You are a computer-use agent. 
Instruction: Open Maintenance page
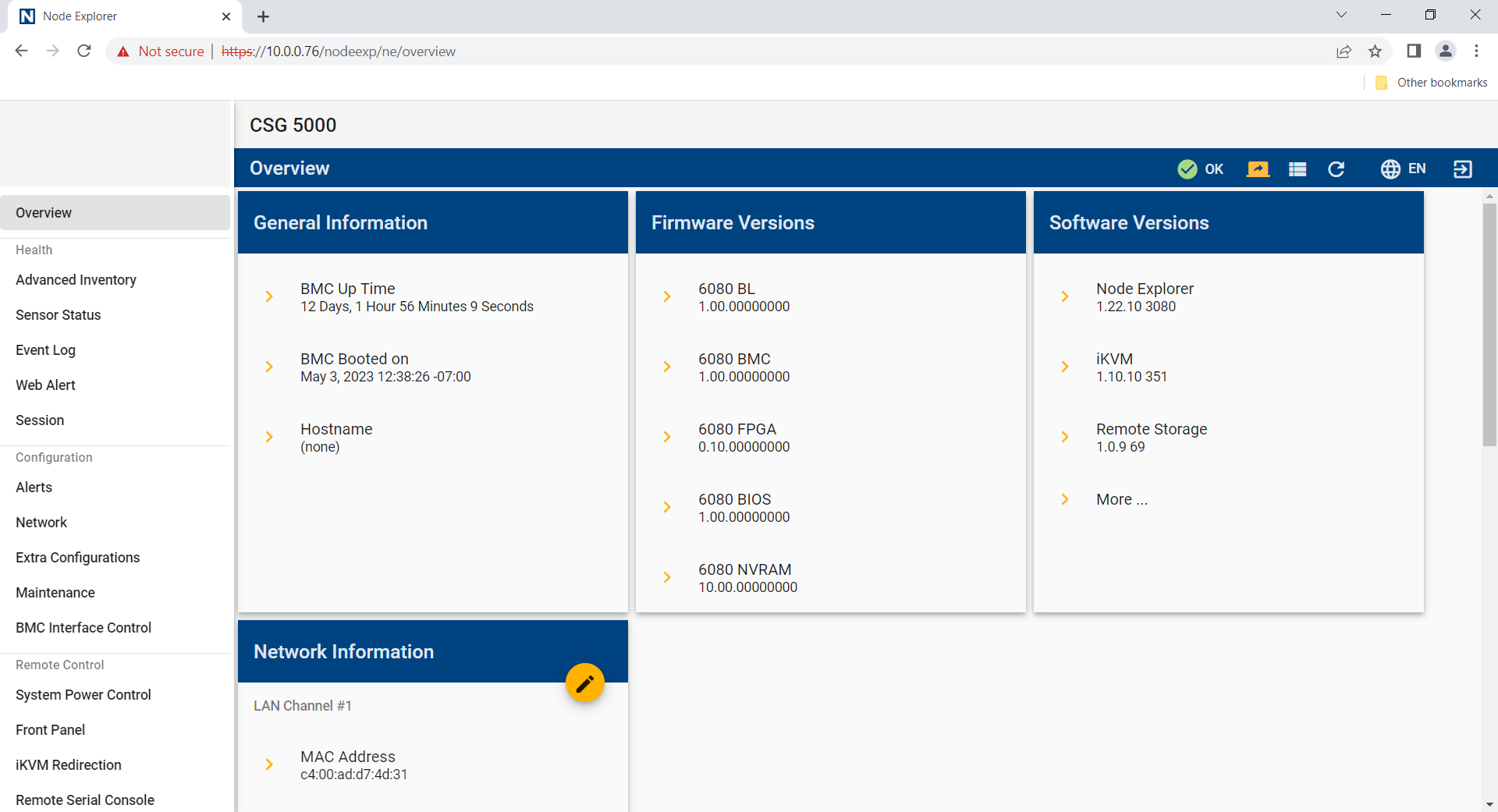pyautogui.click(x=115, y=593)
